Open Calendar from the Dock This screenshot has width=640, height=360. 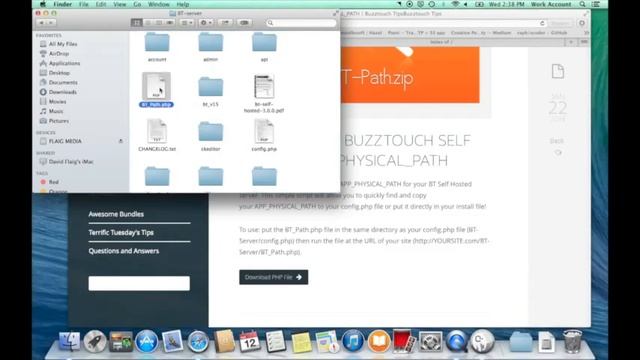(x=250, y=341)
